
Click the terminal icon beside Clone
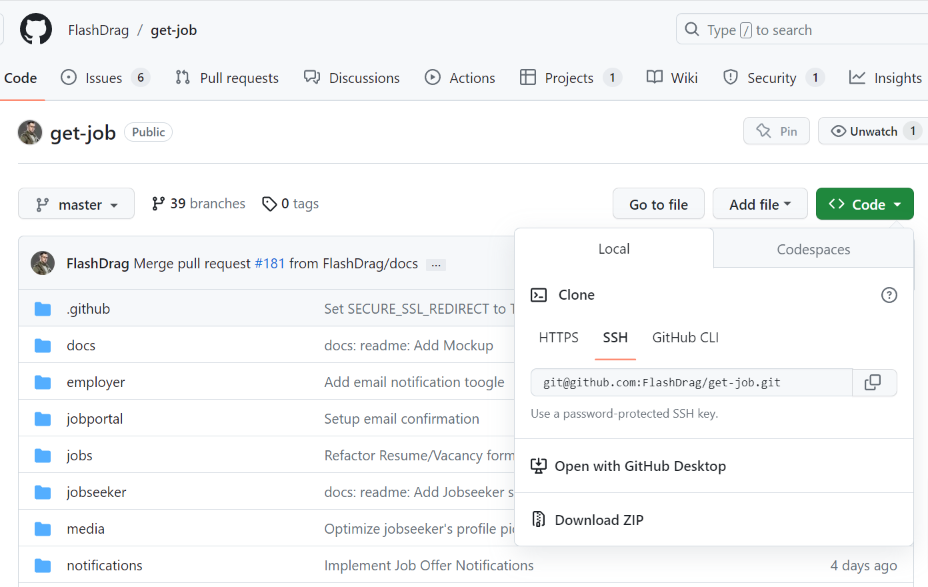click(x=539, y=295)
